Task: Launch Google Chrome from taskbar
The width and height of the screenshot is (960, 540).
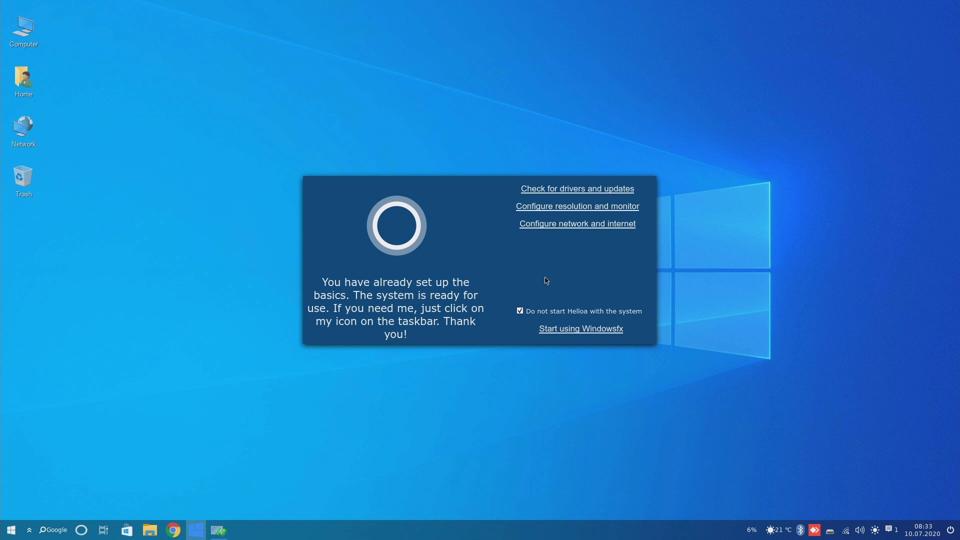Action: (x=173, y=530)
